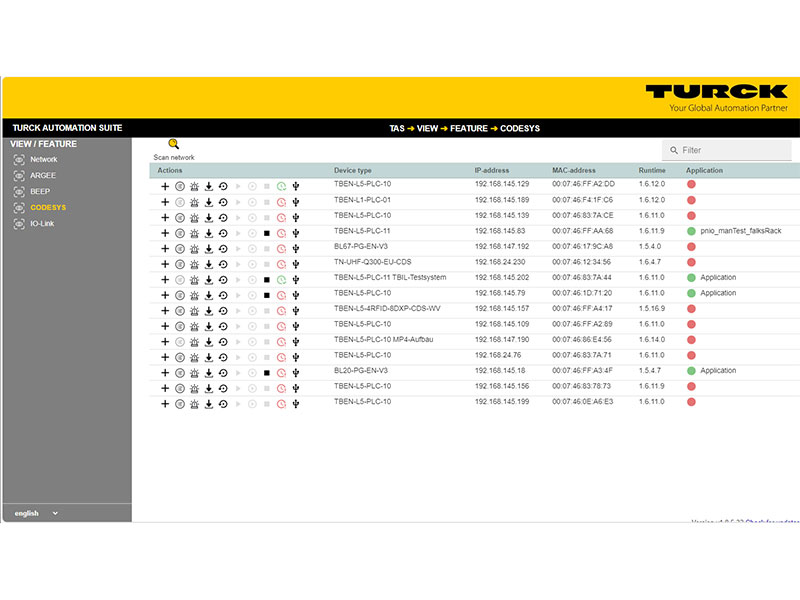The height and width of the screenshot is (600, 800).
Task: Click the reset icon for BL67-PG-EN-V3
Action: point(223,249)
